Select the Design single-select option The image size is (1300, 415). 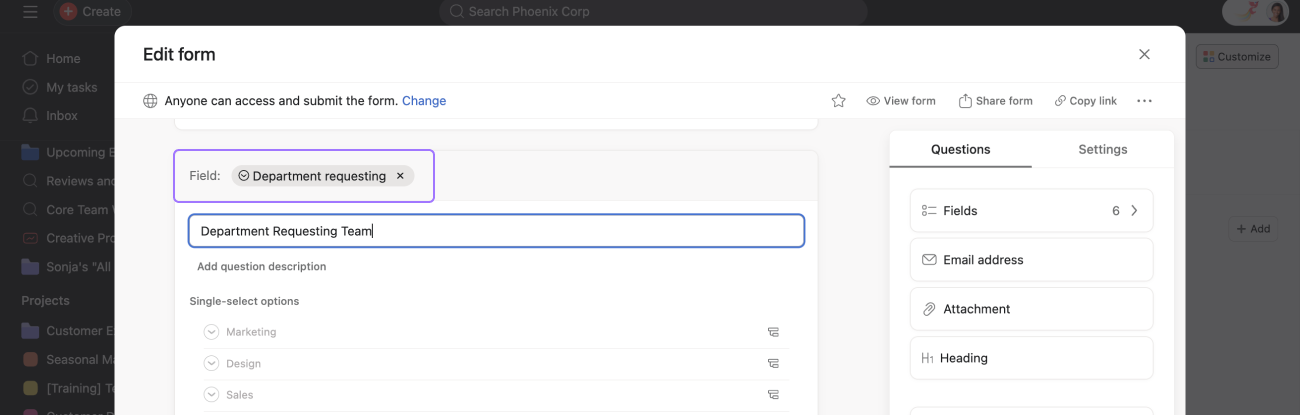click(211, 364)
